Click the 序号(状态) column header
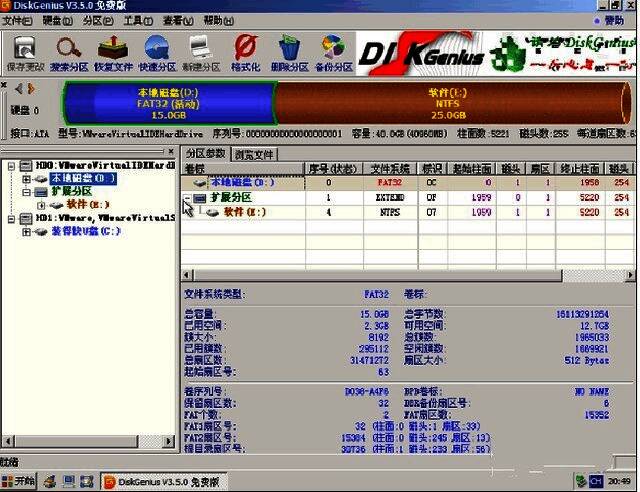Viewport: 640px width, 492px height. click(x=333, y=169)
